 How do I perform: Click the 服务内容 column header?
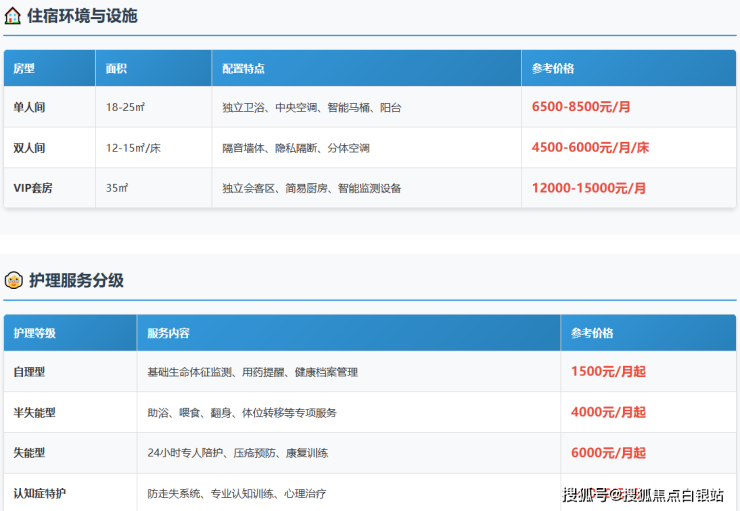pos(168,333)
